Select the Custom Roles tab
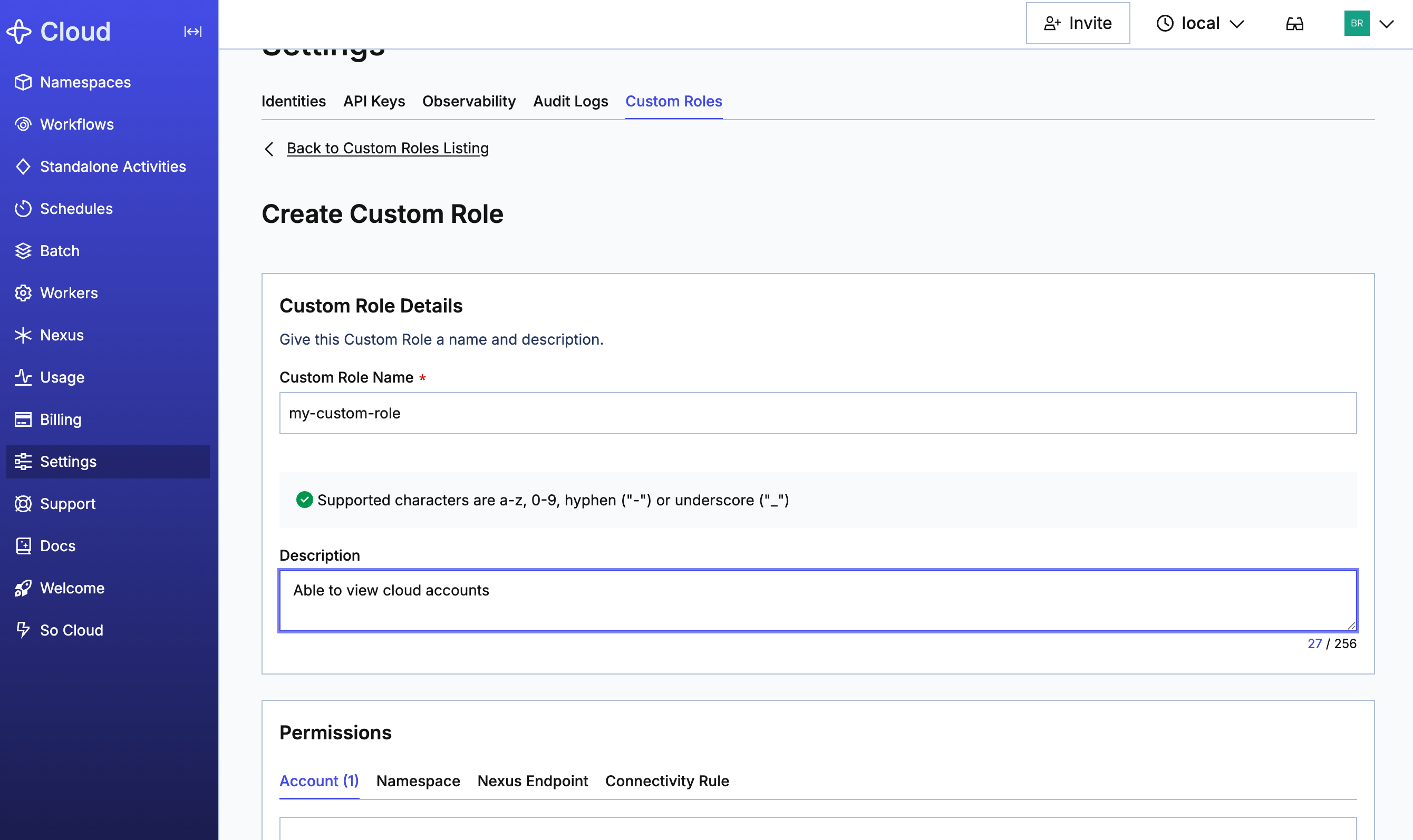Viewport: 1413px width, 840px height. tap(673, 101)
